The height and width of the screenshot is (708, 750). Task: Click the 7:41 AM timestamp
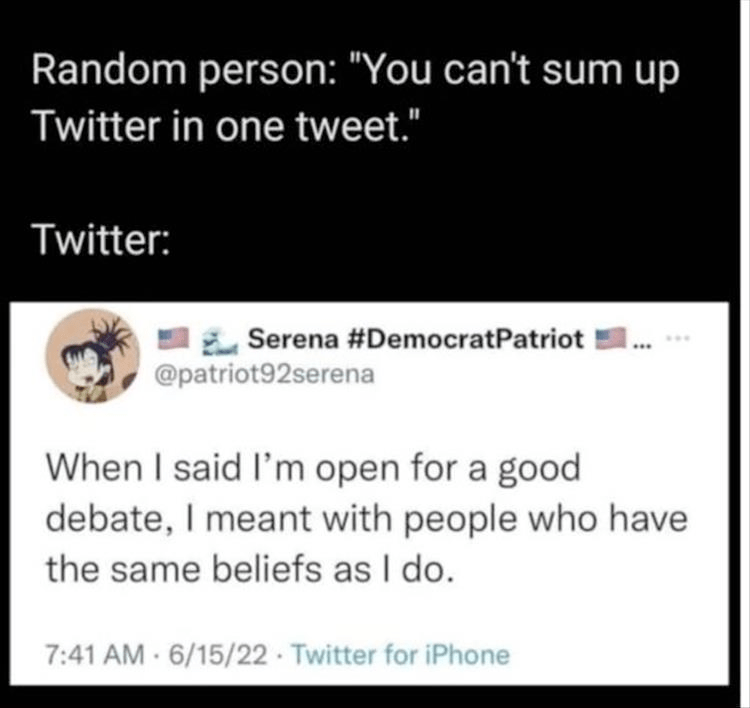tap(94, 654)
